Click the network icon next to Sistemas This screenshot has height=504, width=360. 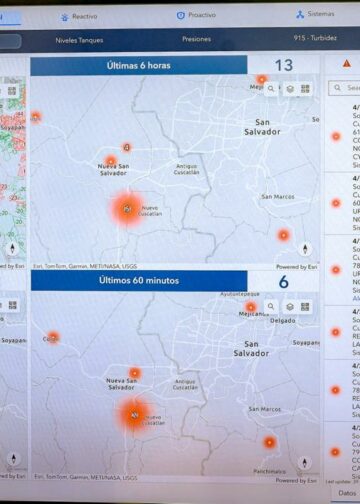point(300,14)
